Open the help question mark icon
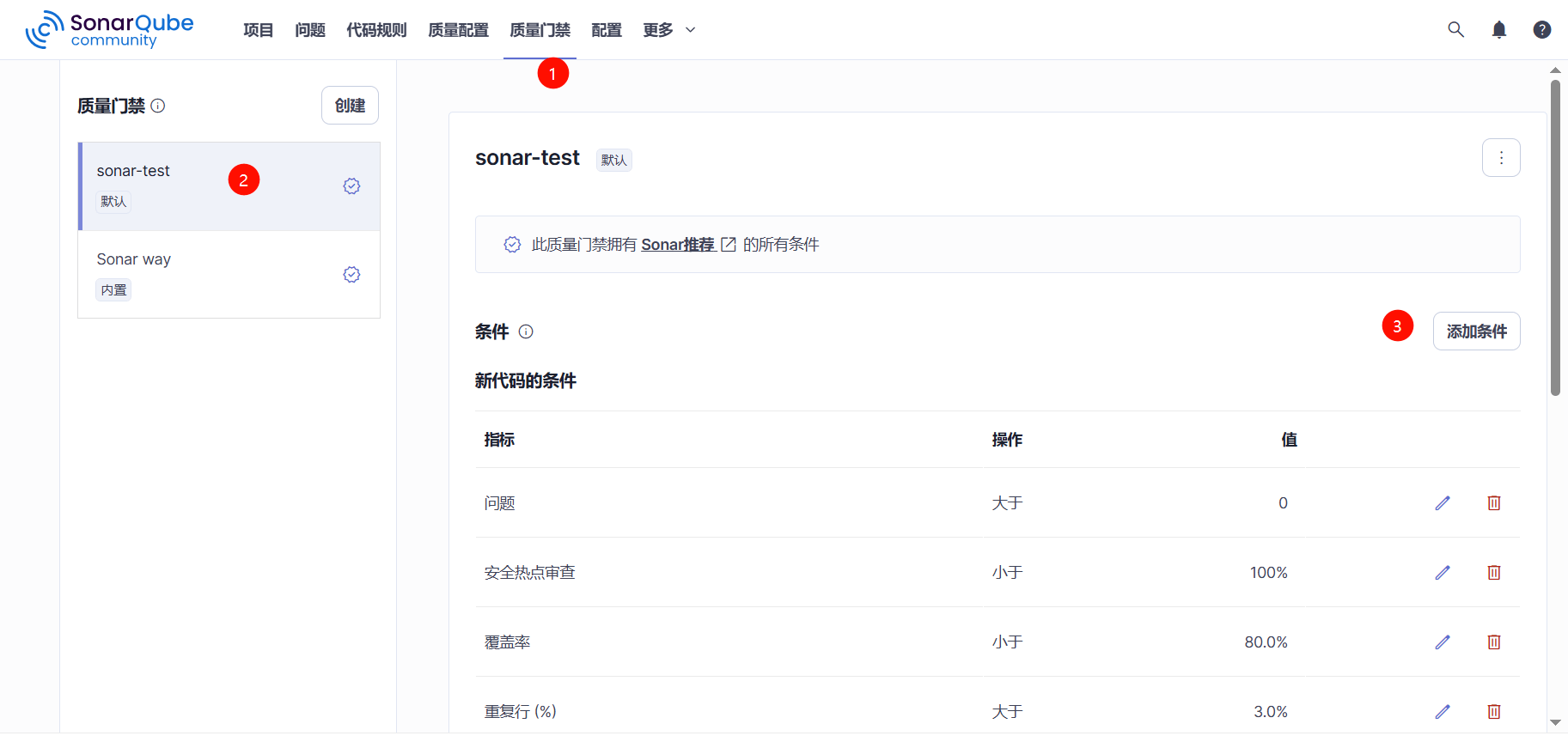 point(1541,30)
